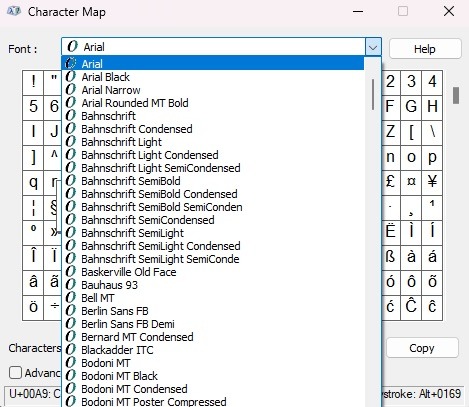Click the font icon beside Bell MT
This screenshot has height=407, width=469.
coord(71,298)
